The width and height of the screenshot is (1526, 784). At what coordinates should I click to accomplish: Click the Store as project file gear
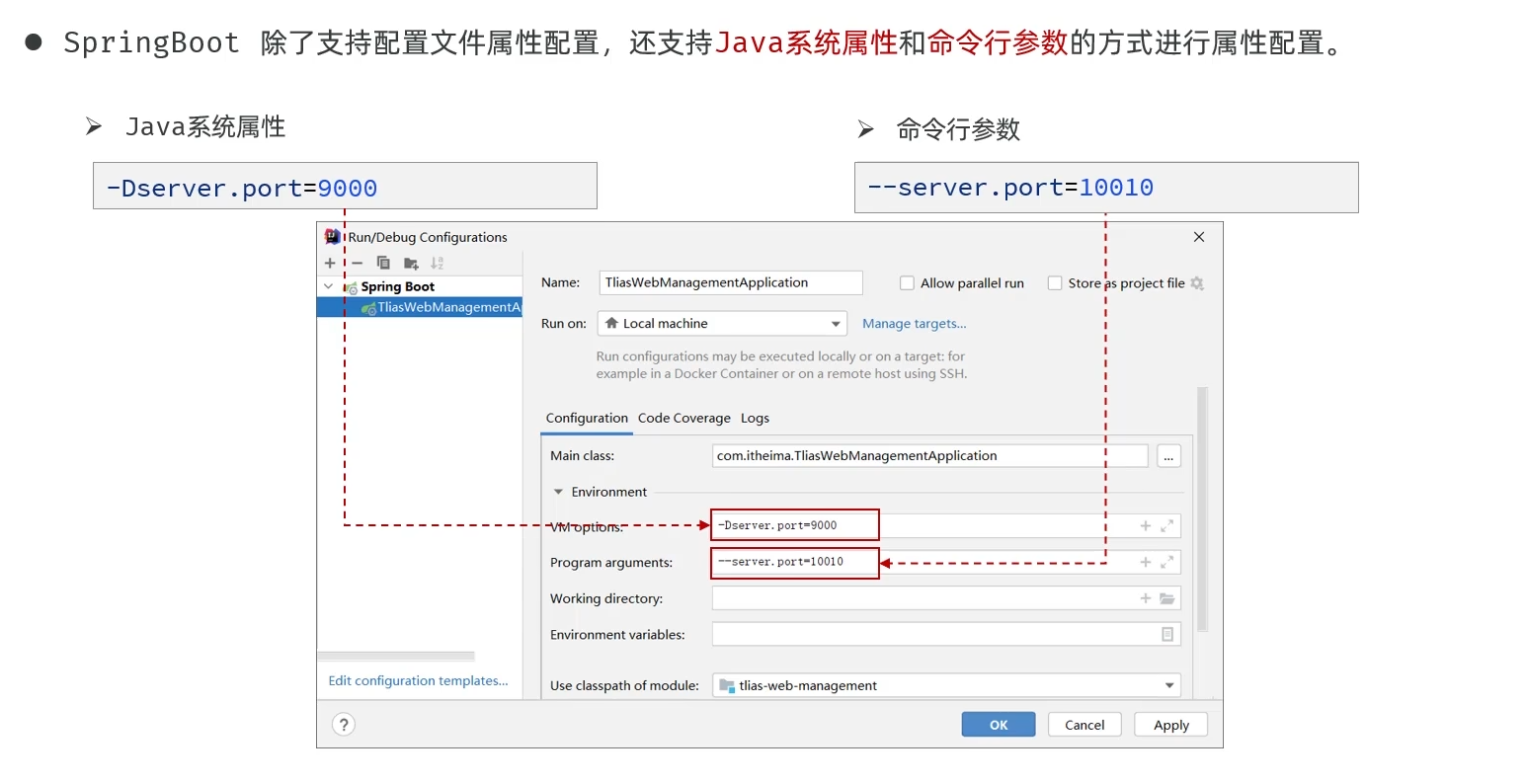pyautogui.click(x=1197, y=283)
